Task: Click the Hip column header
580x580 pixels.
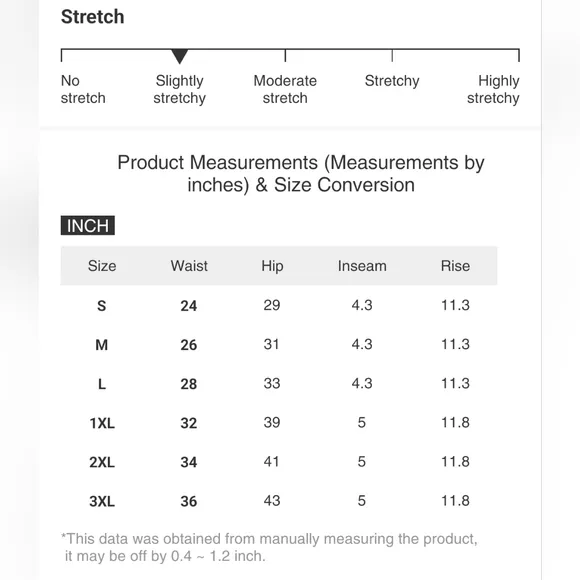Action: coord(272,266)
